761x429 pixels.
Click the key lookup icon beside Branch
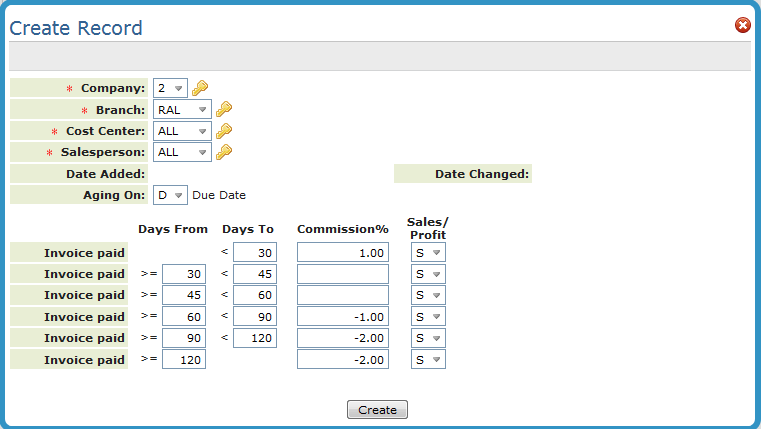coord(224,110)
